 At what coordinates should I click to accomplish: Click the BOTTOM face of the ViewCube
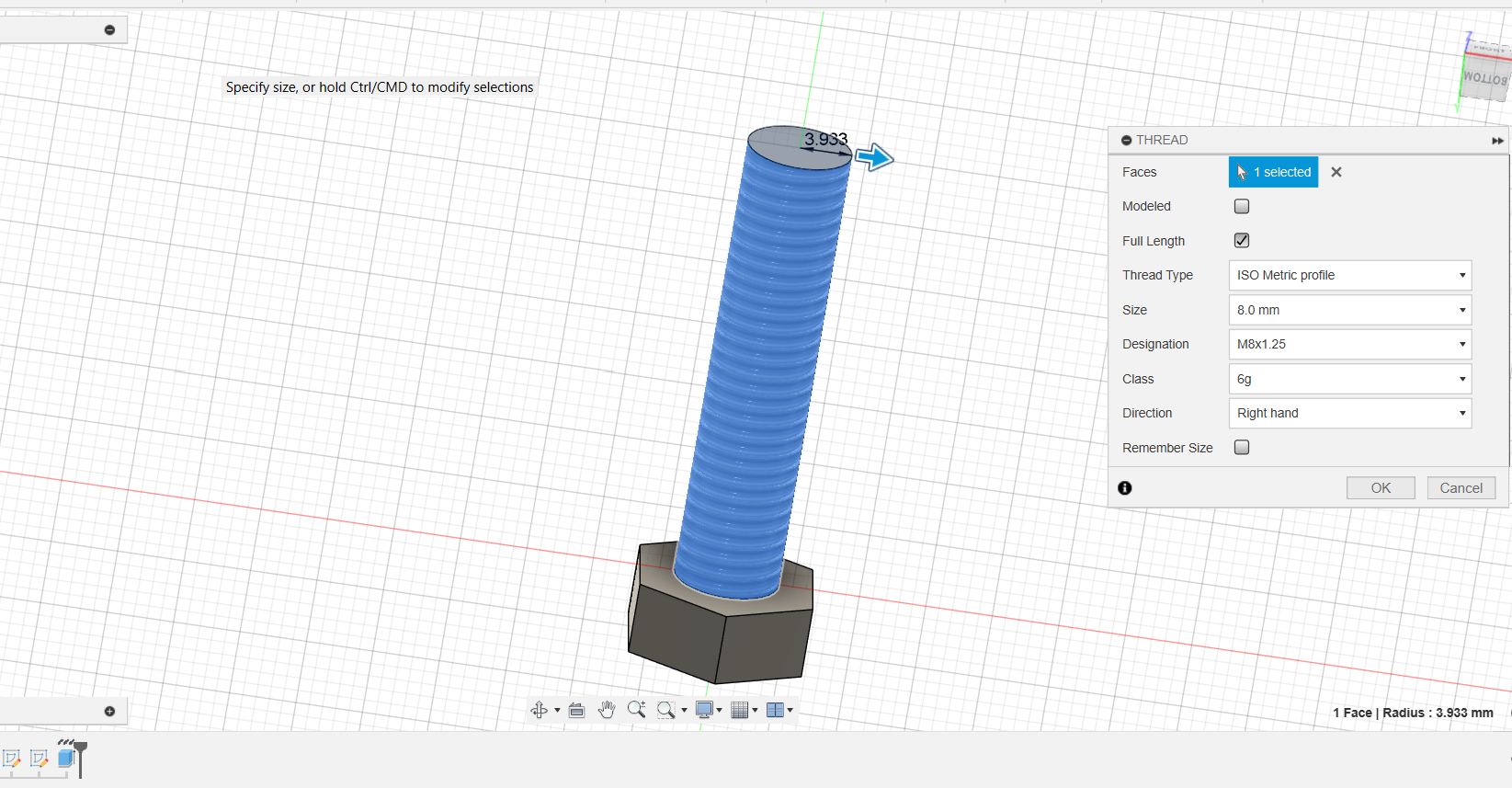pos(1485,79)
